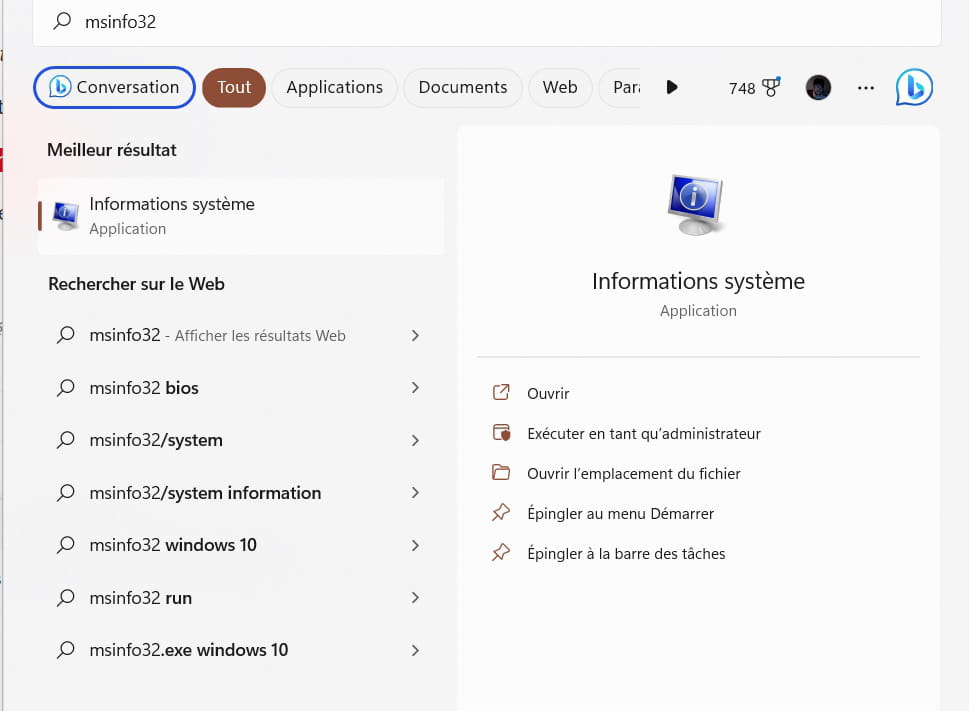969x711 pixels.
Task: Click Ouvrir to open the application
Action: click(548, 393)
